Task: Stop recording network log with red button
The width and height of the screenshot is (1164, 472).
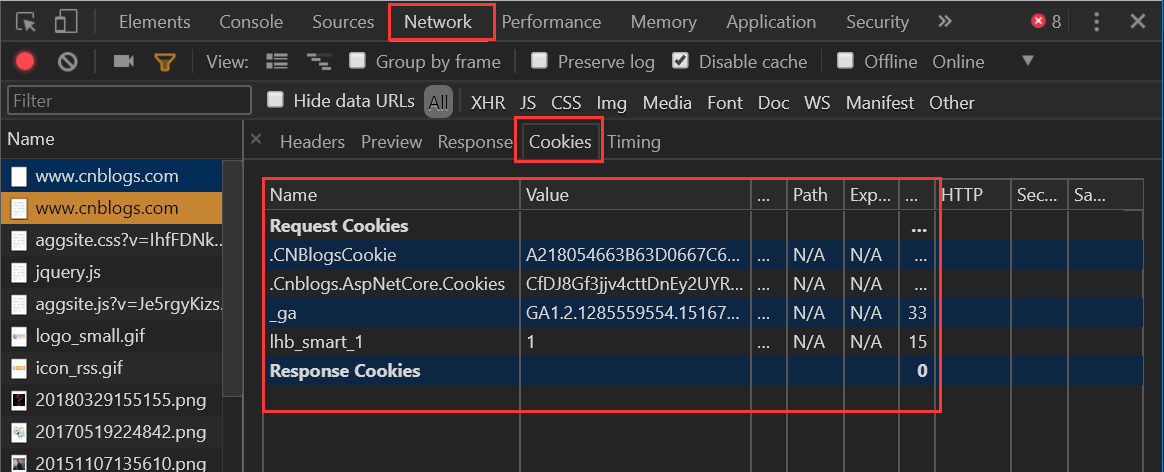Action: (25, 62)
